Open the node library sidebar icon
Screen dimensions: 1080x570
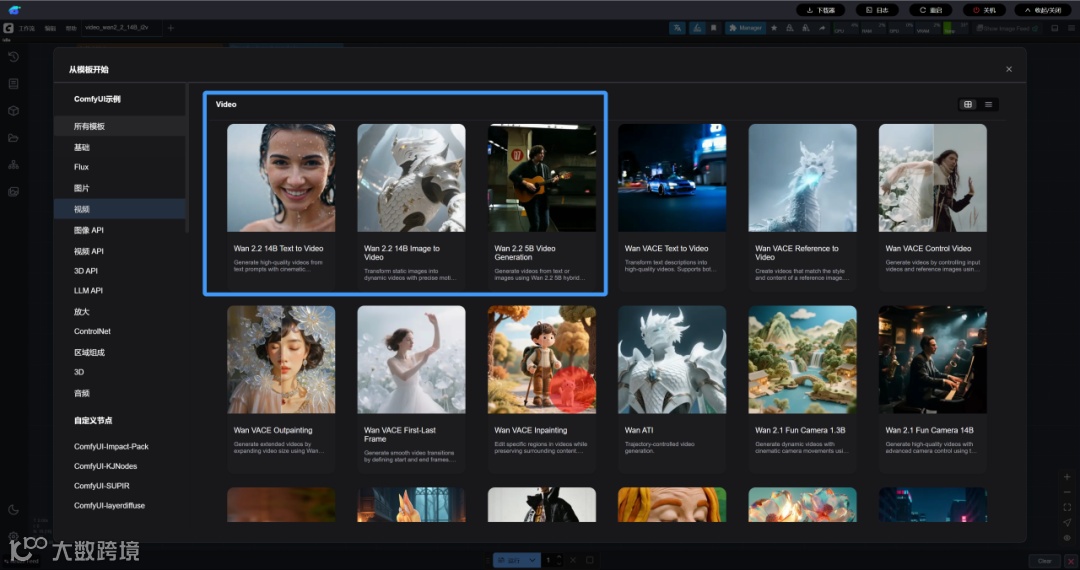pos(13,84)
